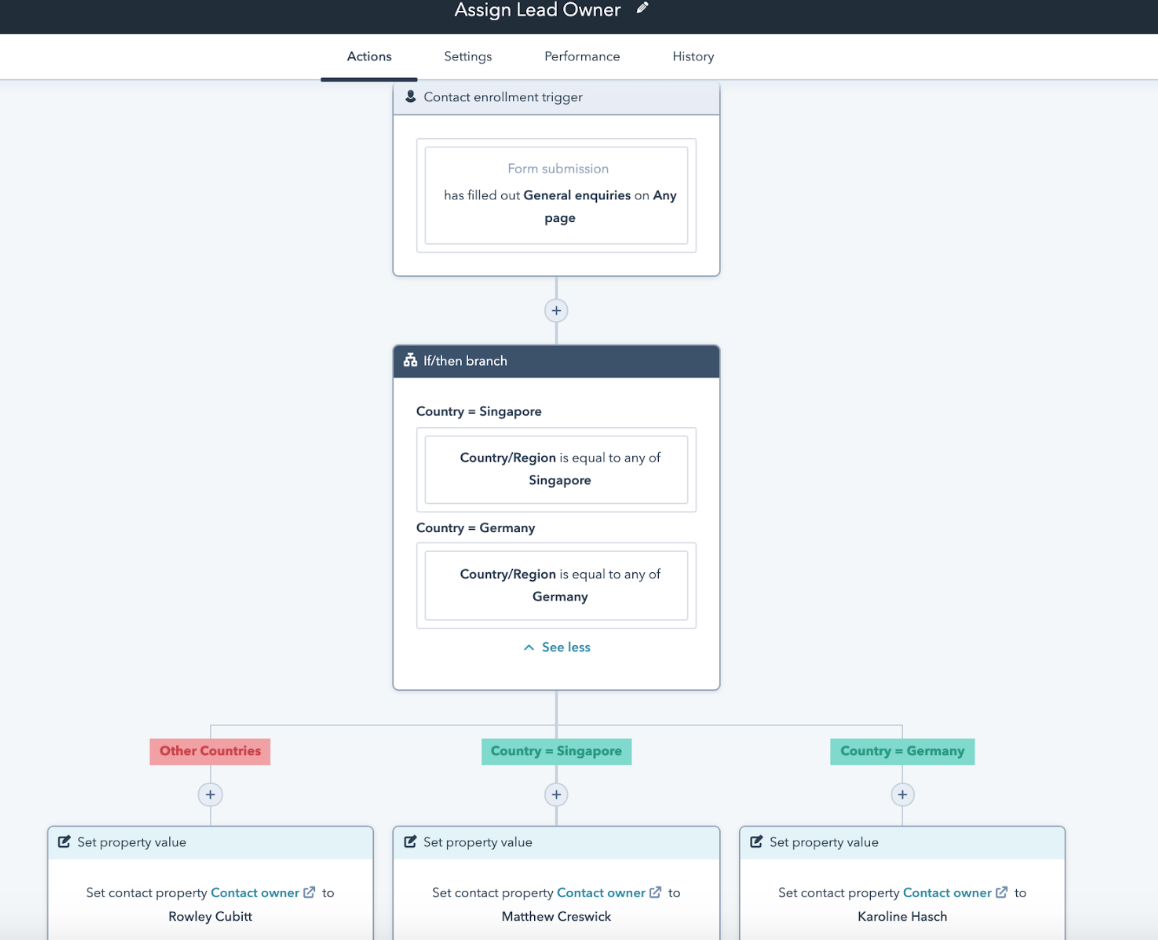Add action under Country = Germany branch

[902, 795]
